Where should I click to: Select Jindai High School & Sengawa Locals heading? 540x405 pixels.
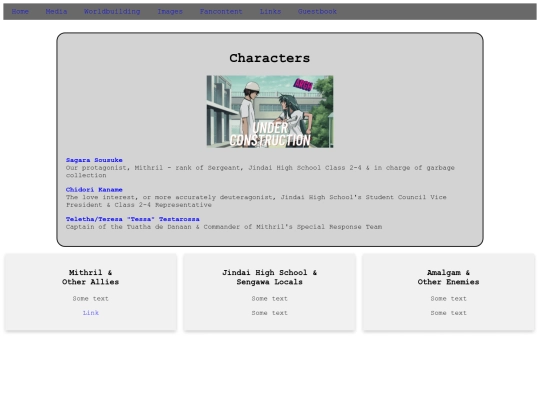click(270, 277)
